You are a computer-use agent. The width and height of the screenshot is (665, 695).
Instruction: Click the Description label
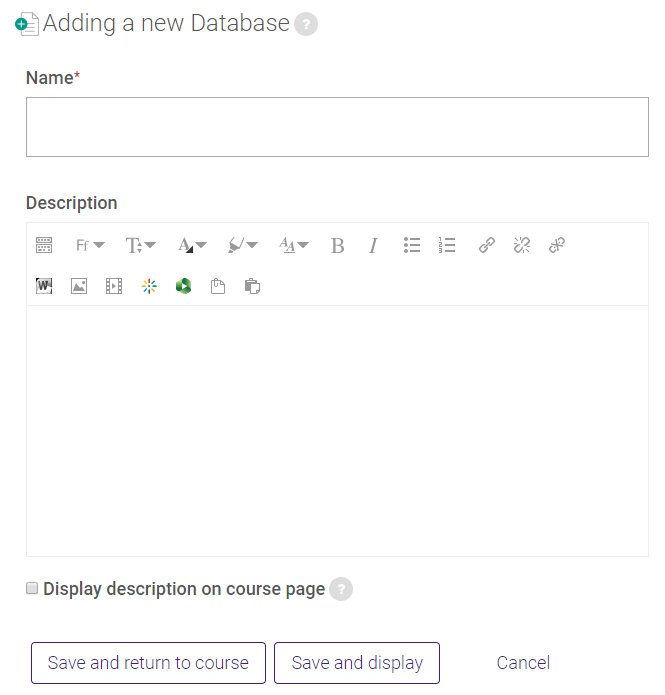tap(72, 203)
